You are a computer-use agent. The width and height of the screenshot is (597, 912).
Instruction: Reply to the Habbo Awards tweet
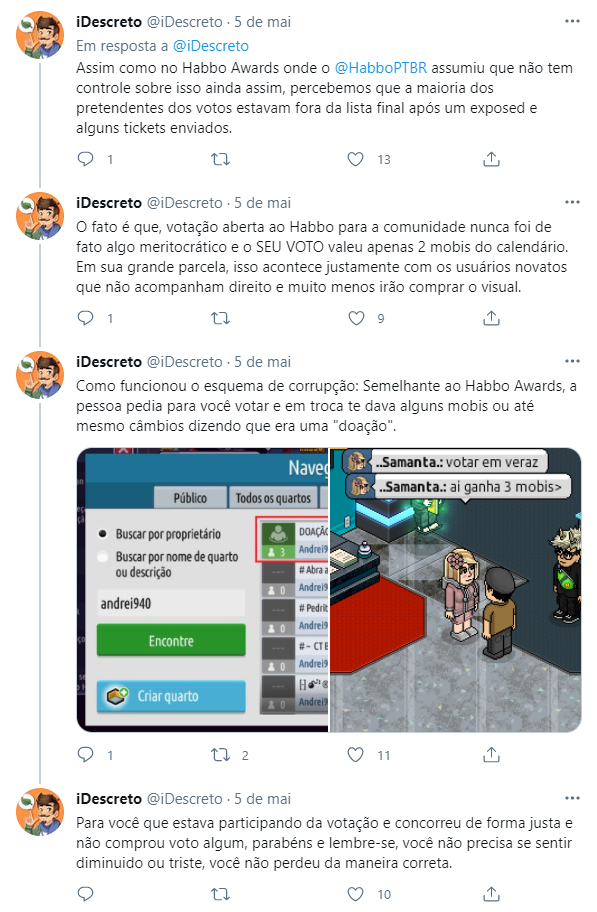pos(86,159)
